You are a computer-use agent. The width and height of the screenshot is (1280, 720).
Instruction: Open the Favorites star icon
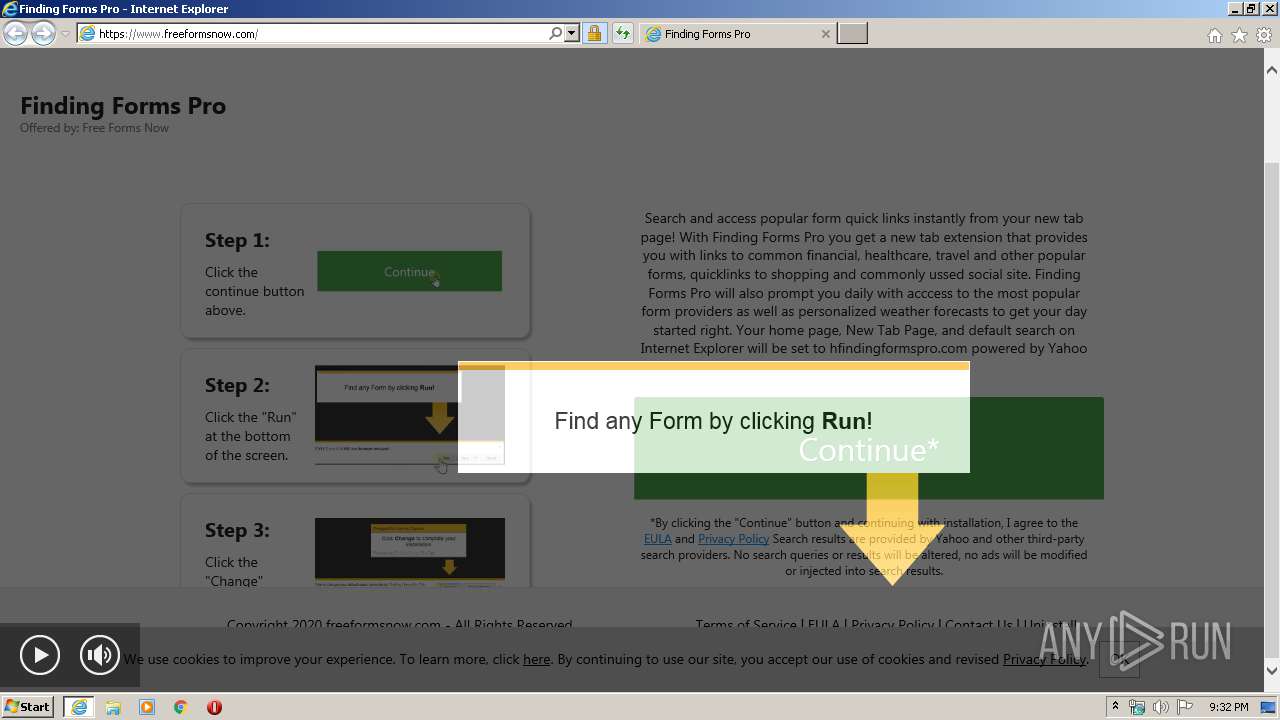(x=1239, y=35)
